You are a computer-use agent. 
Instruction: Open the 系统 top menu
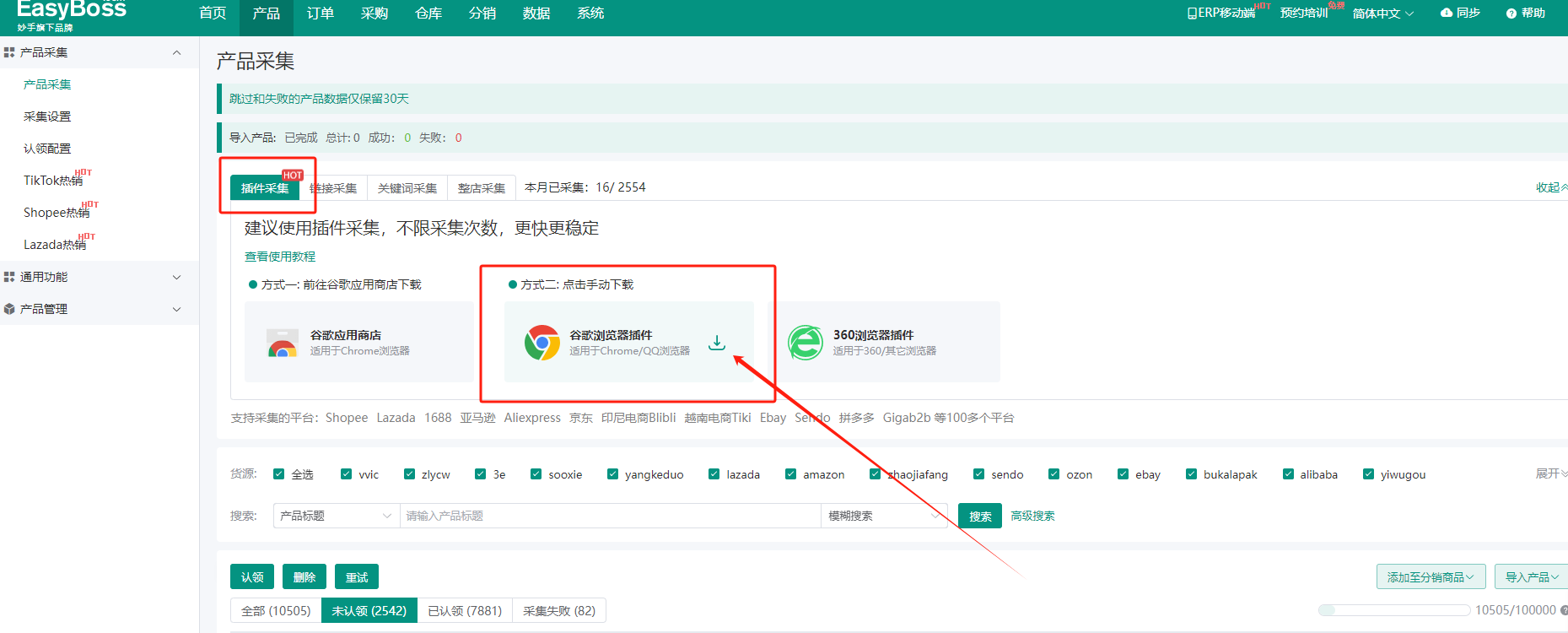coord(590,14)
